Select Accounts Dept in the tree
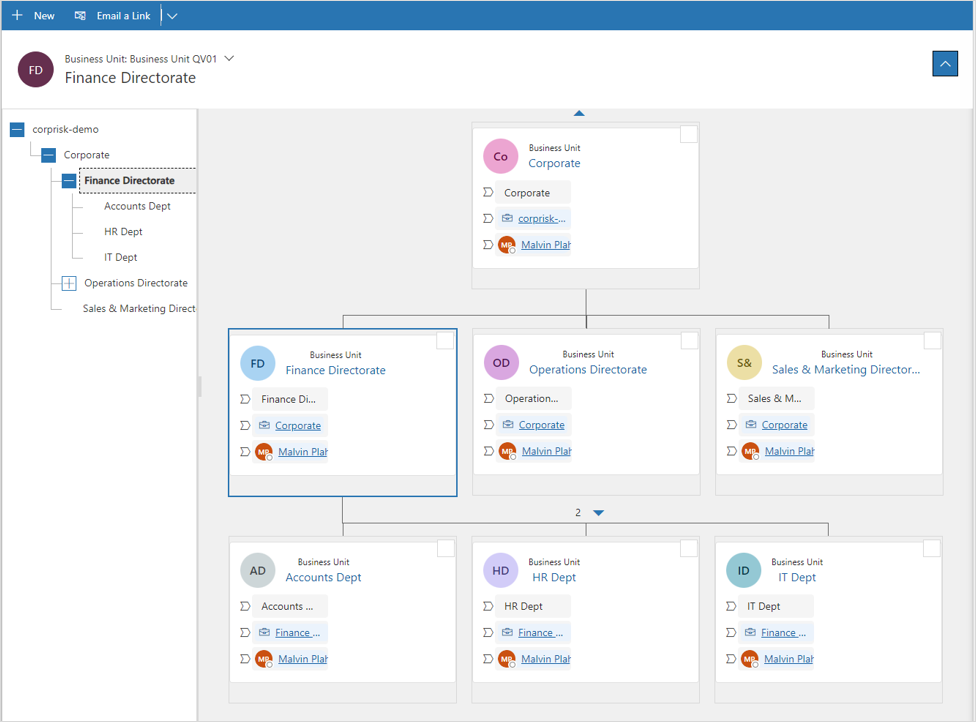 click(137, 206)
